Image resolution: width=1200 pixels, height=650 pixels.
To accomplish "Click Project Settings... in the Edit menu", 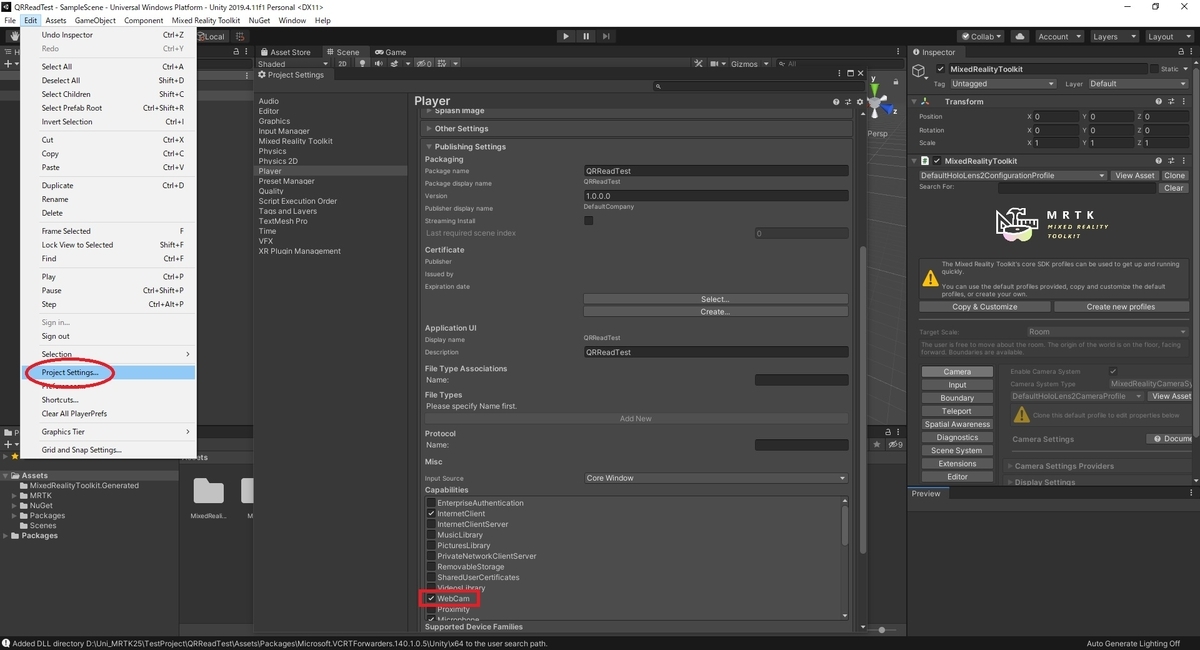I will (x=70, y=373).
